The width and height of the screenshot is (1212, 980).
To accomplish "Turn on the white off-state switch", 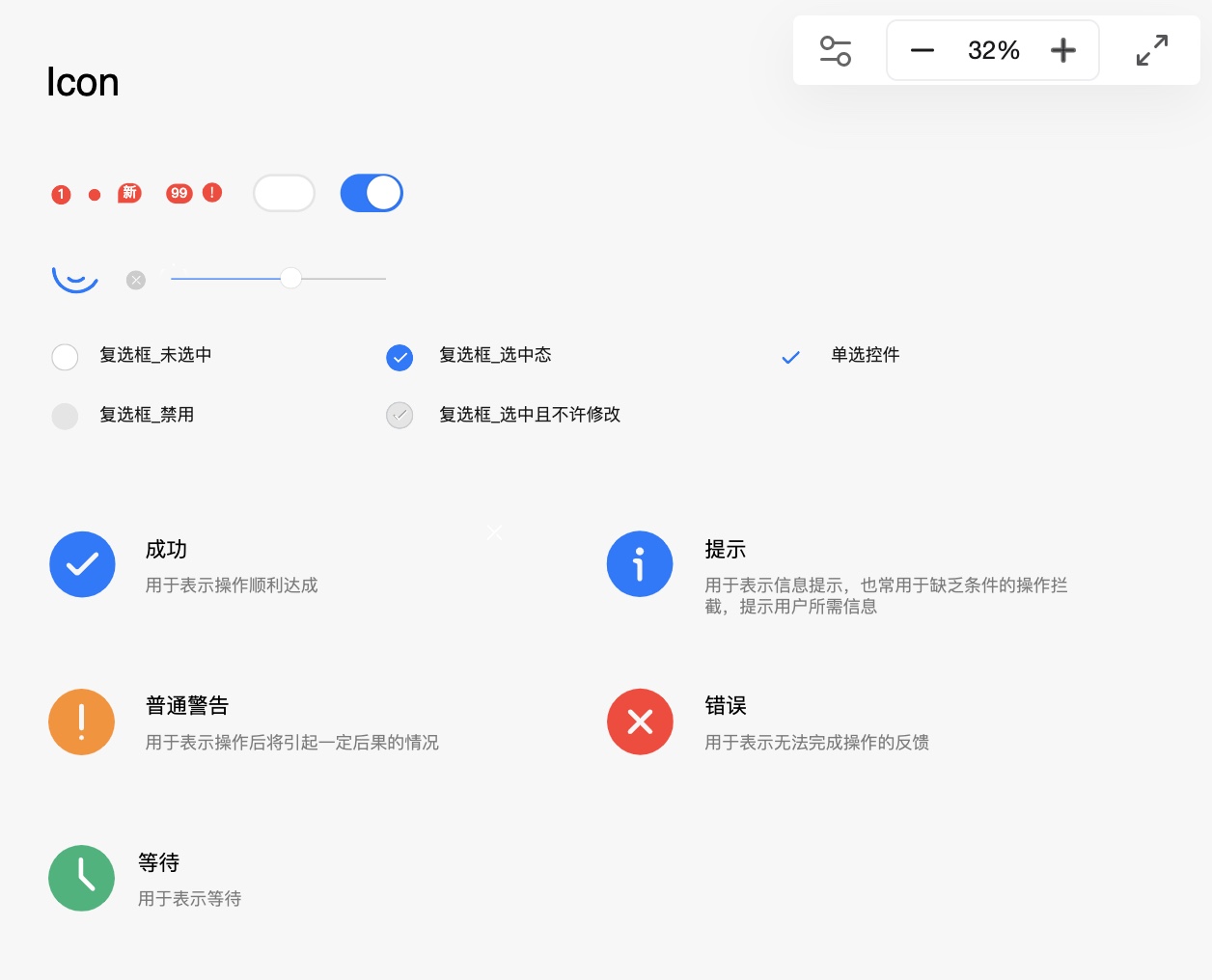I will 284,193.
